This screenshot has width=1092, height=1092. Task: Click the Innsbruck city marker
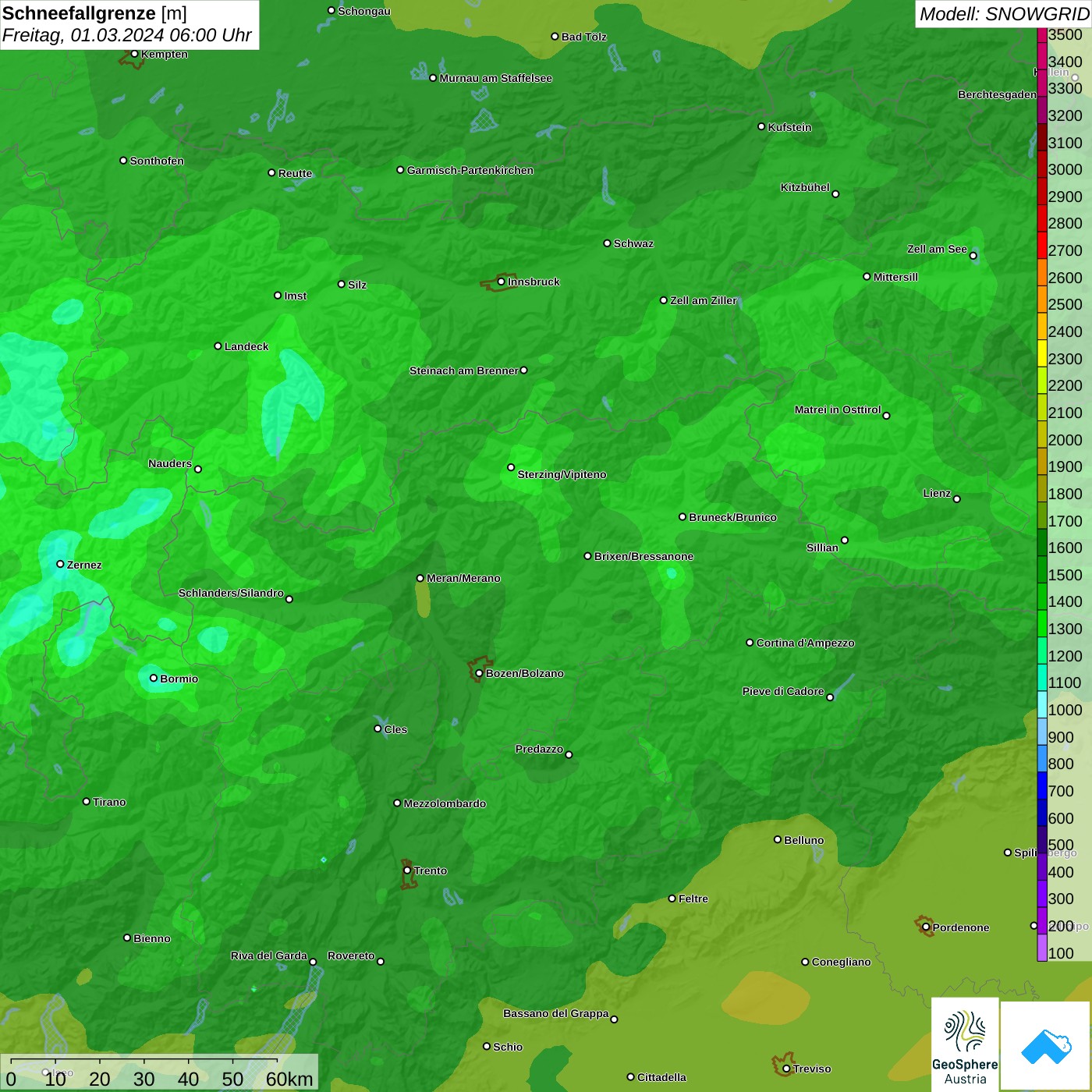click(x=501, y=282)
